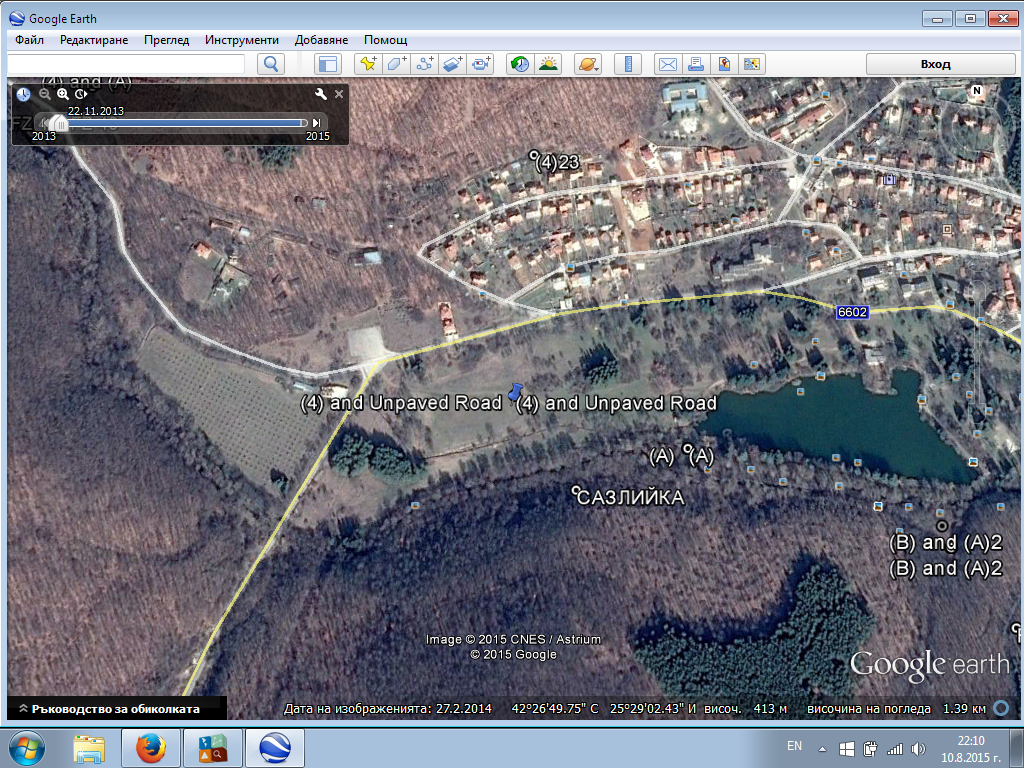Click the САЗЛИЙКА place label
The width and height of the screenshot is (1024, 768).
coord(631,498)
